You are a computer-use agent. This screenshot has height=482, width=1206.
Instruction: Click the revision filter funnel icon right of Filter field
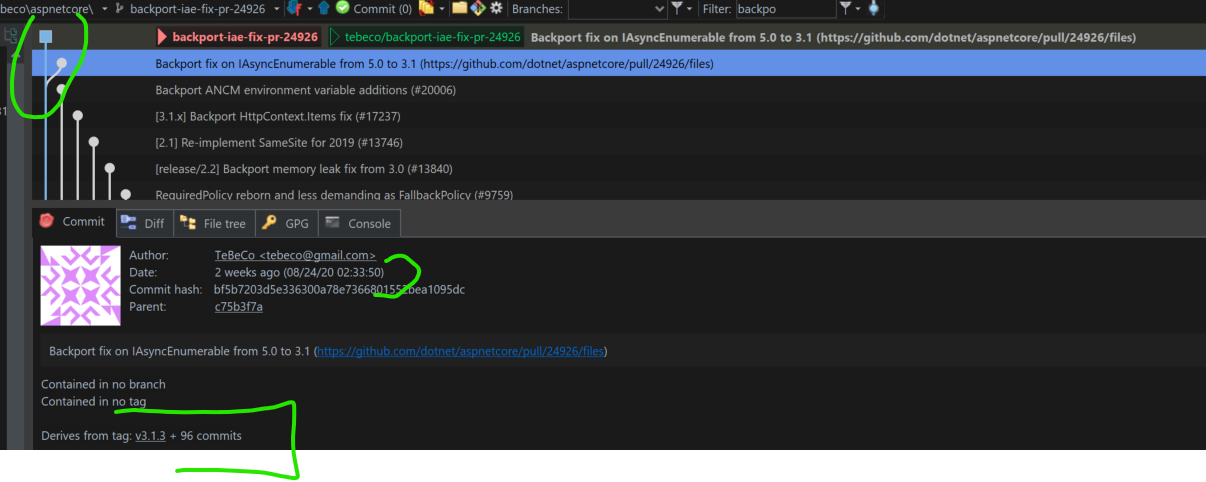tap(846, 8)
